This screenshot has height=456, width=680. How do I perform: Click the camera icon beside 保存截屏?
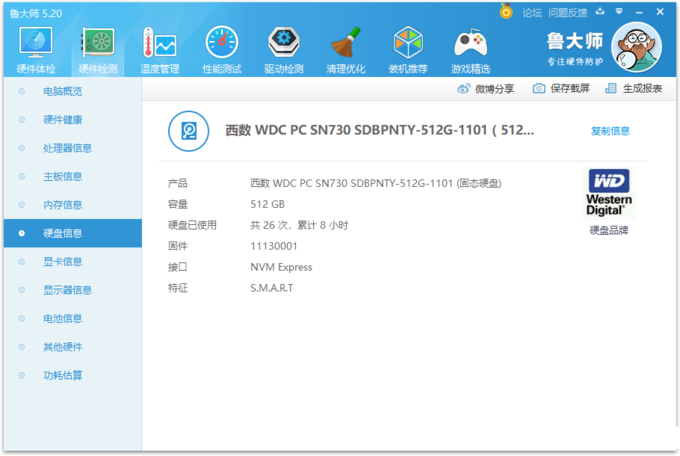tap(539, 89)
